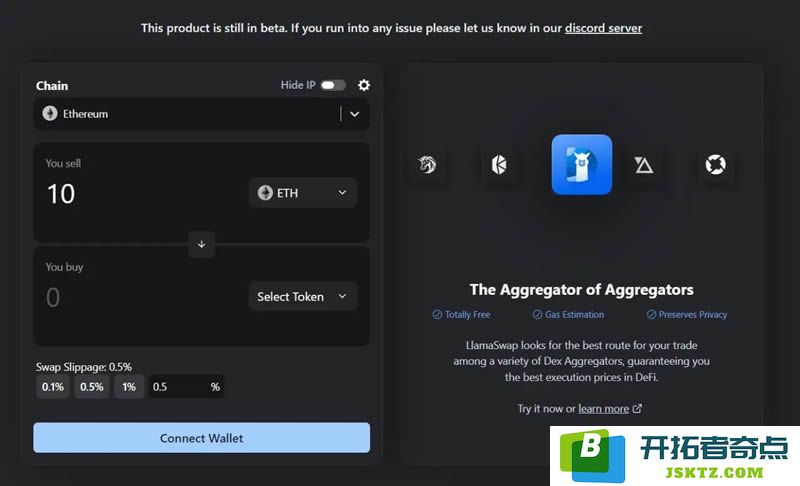Screen dimensions: 800x486
Task: Click the Connect Wallet button
Action: [202, 438]
